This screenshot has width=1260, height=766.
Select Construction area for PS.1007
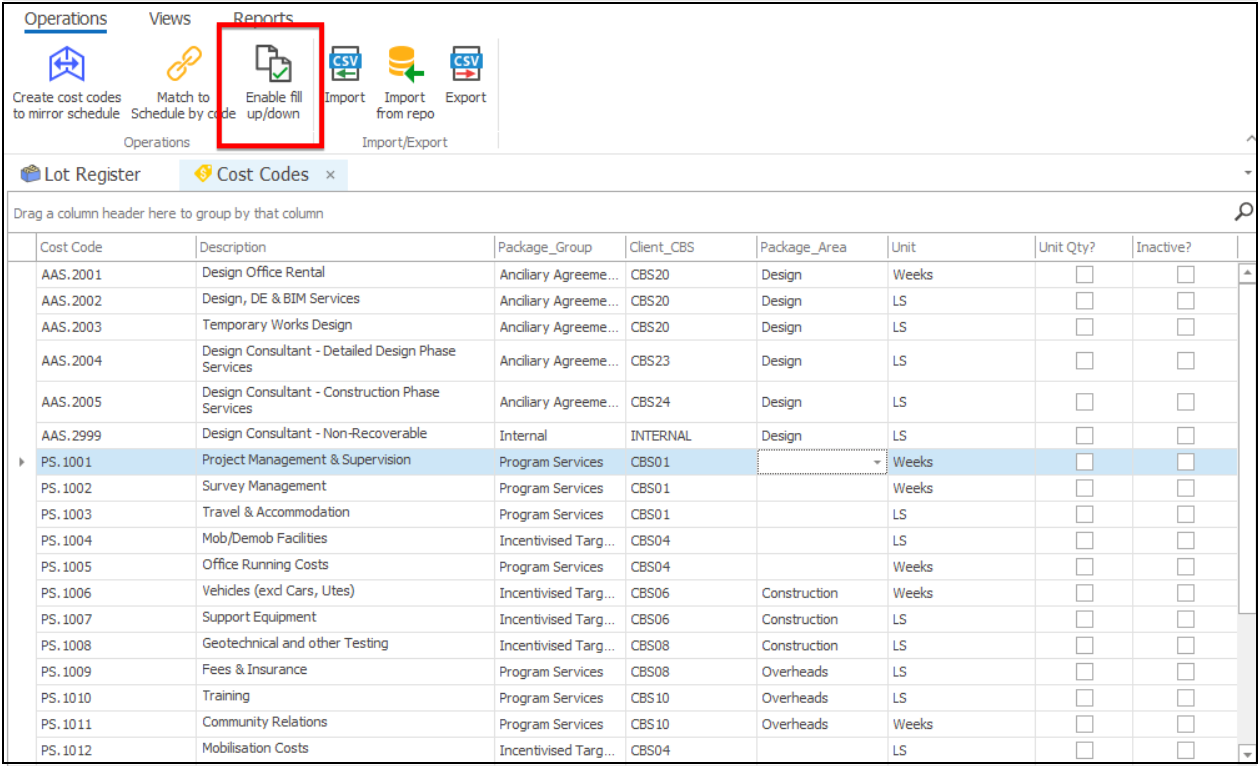pos(821,619)
